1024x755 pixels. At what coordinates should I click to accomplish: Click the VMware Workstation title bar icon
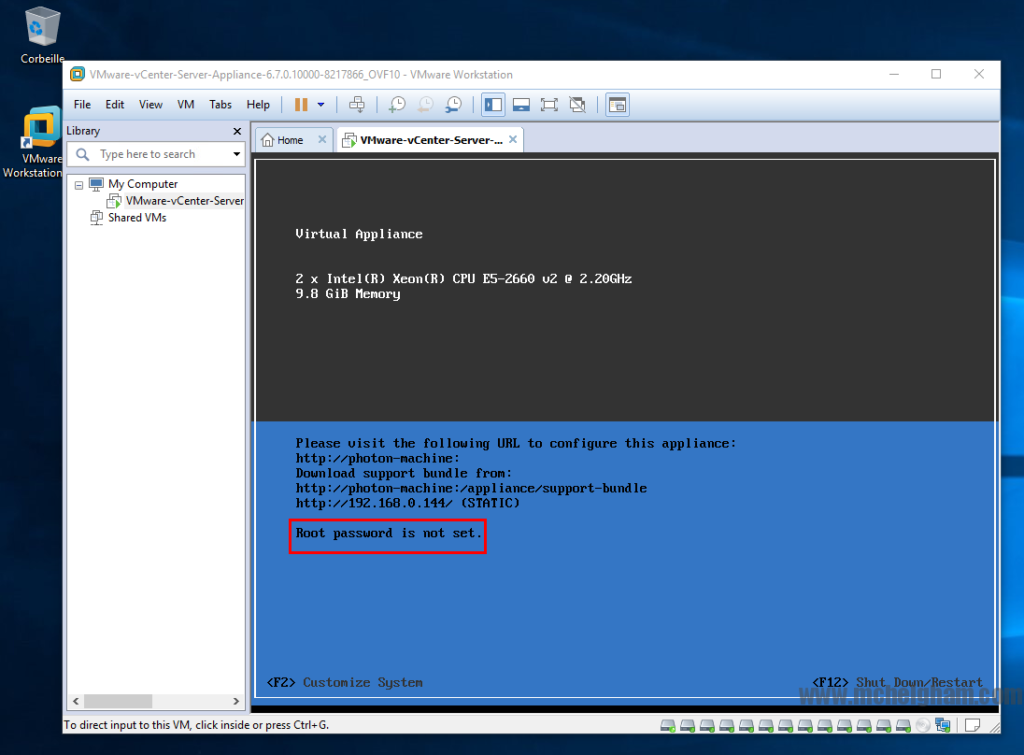(77, 74)
